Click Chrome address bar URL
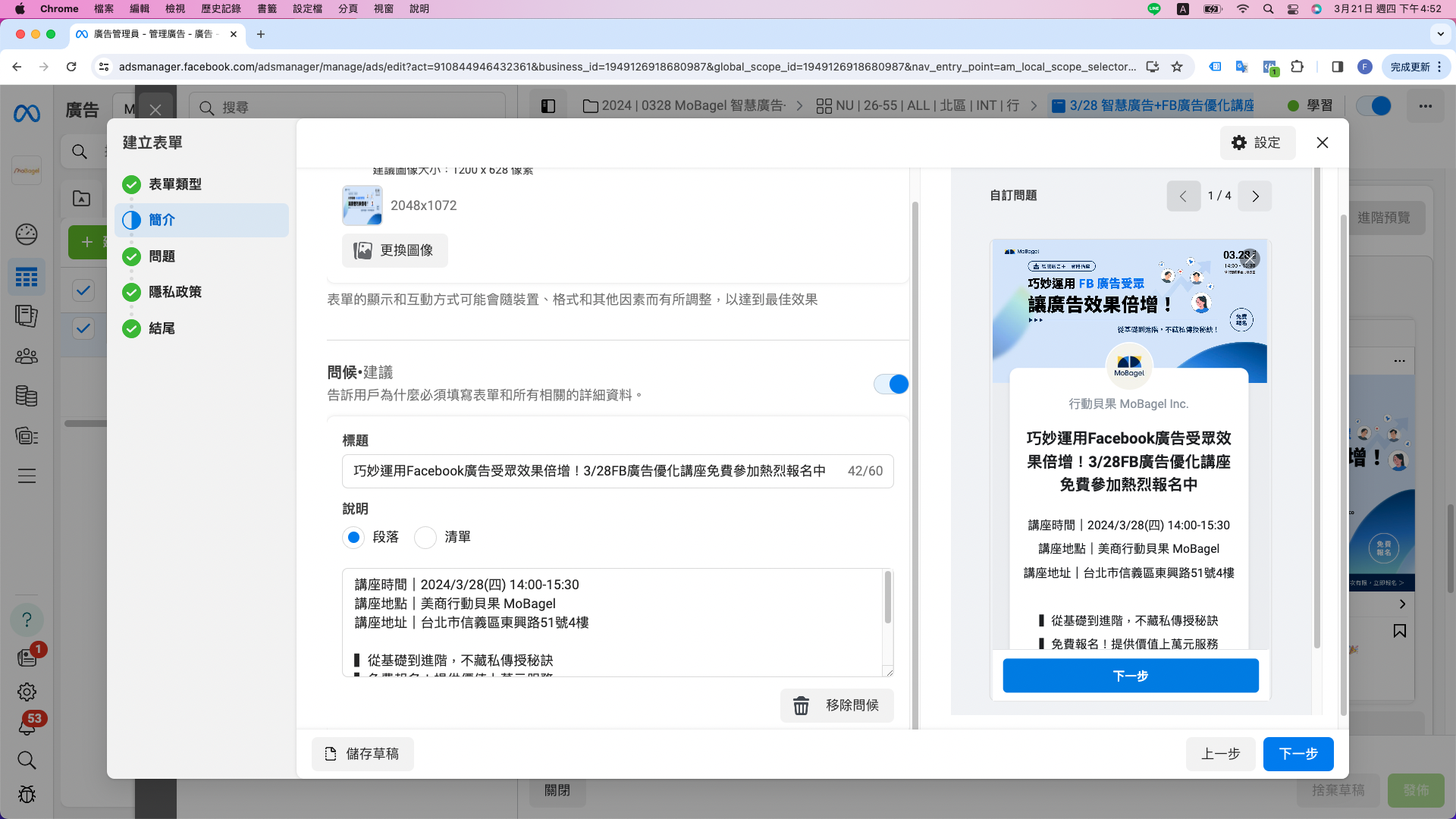1456x819 pixels. tap(627, 67)
